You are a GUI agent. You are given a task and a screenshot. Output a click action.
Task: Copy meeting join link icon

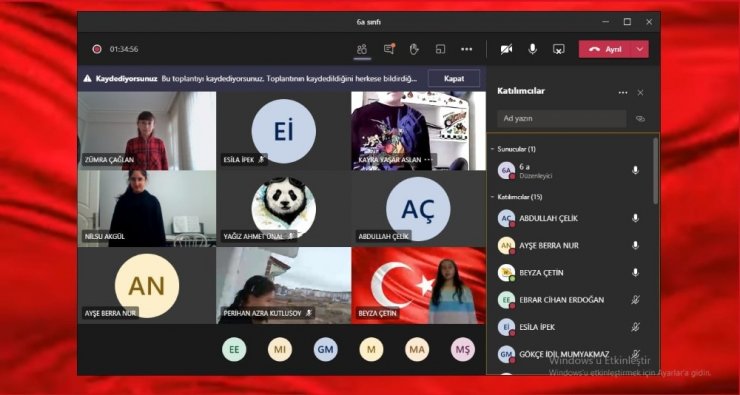(x=640, y=119)
